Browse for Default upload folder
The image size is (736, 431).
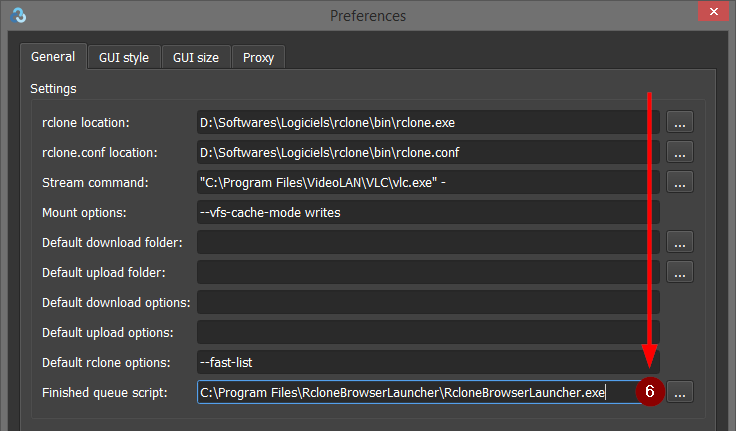pyautogui.click(x=680, y=272)
